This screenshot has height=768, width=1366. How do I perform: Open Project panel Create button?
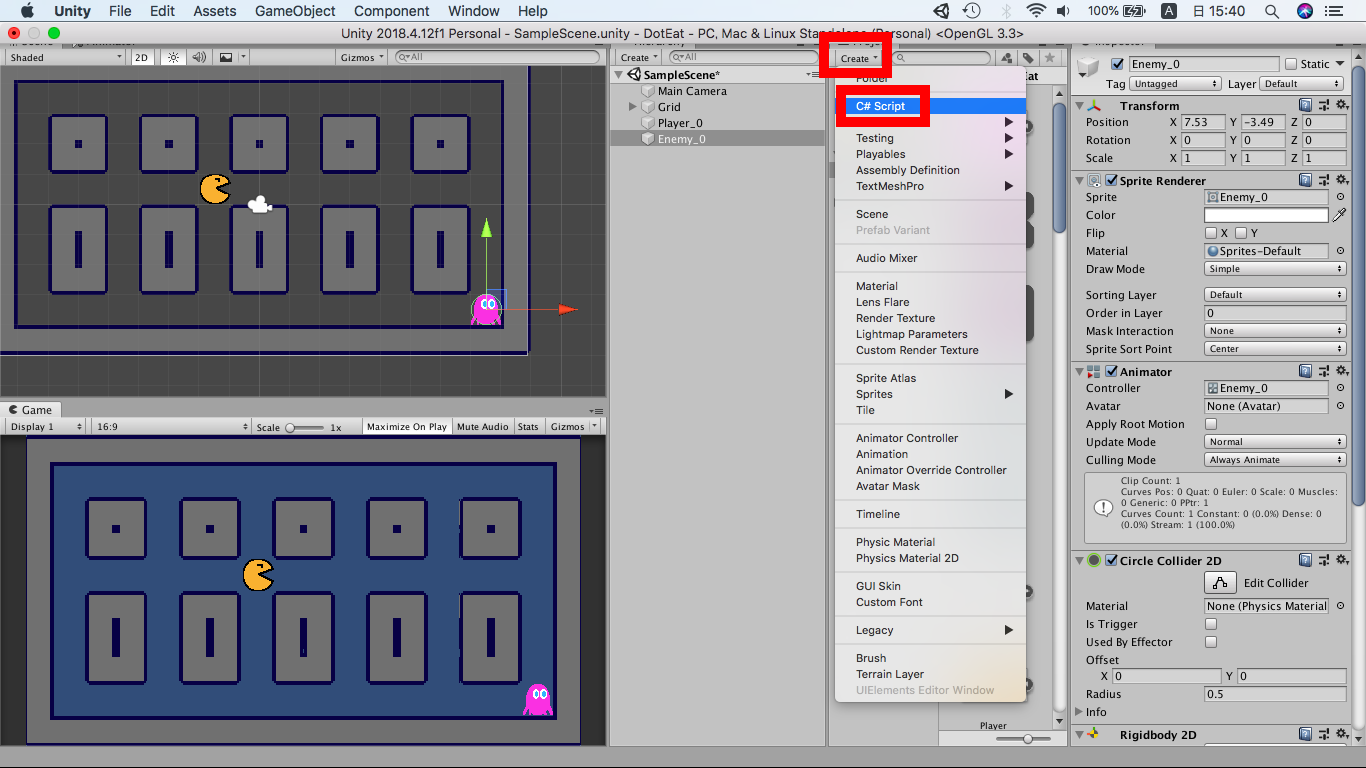pyautogui.click(x=859, y=58)
